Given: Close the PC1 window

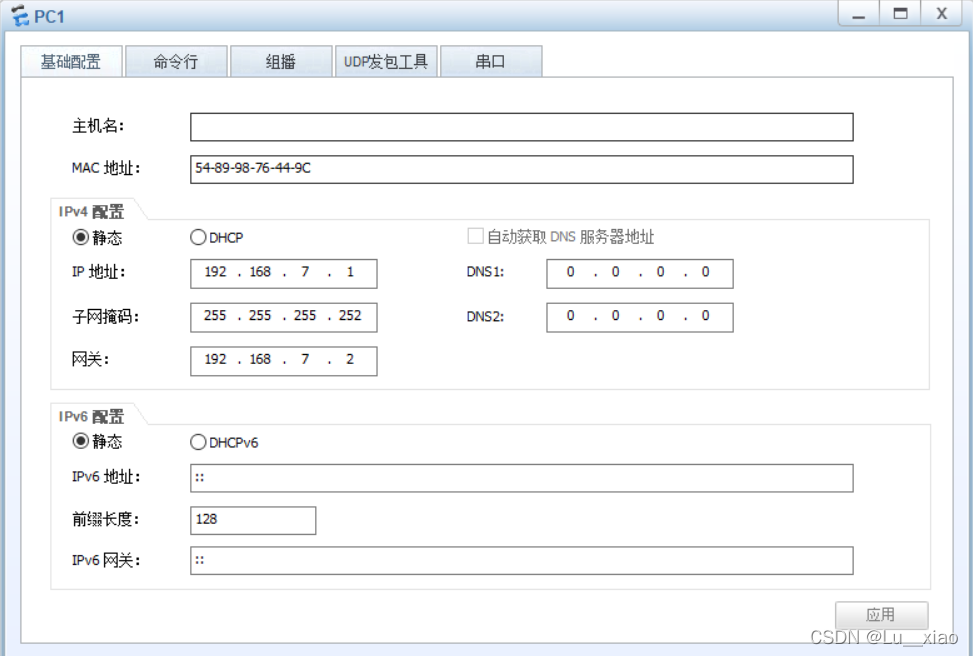Looking at the screenshot, I should click(942, 14).
